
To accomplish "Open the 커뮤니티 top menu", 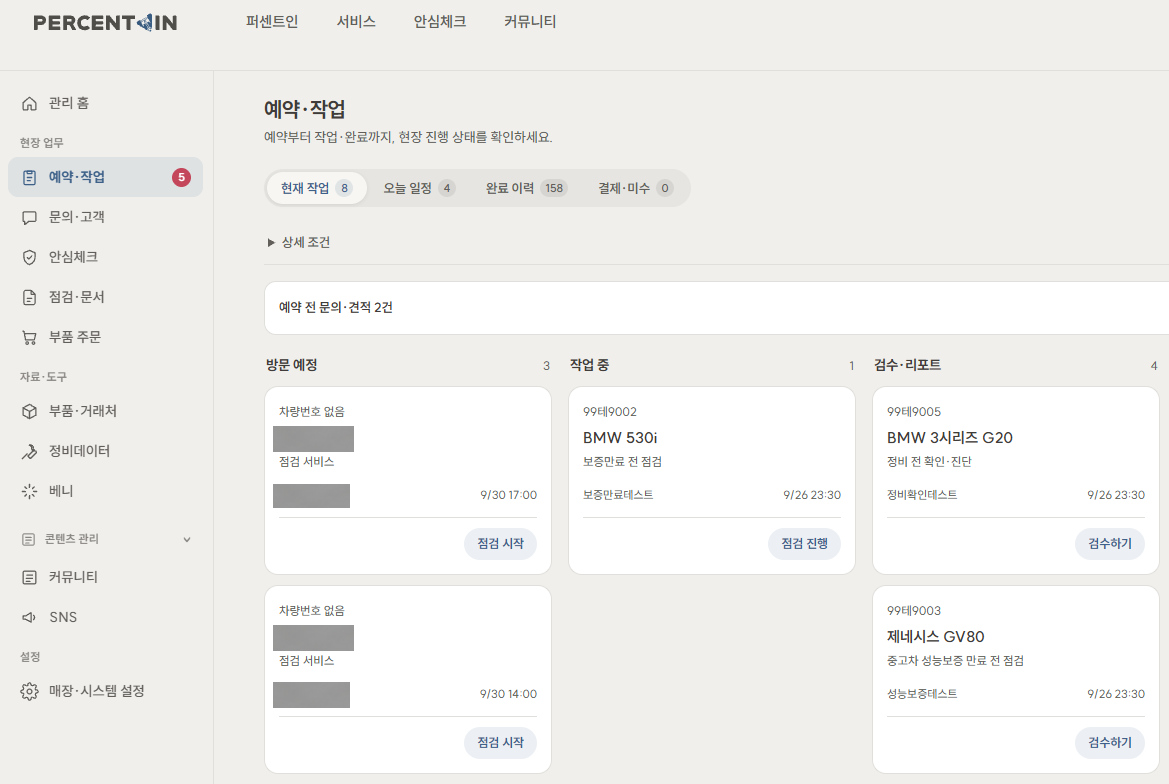I will [x=530, y=22].
